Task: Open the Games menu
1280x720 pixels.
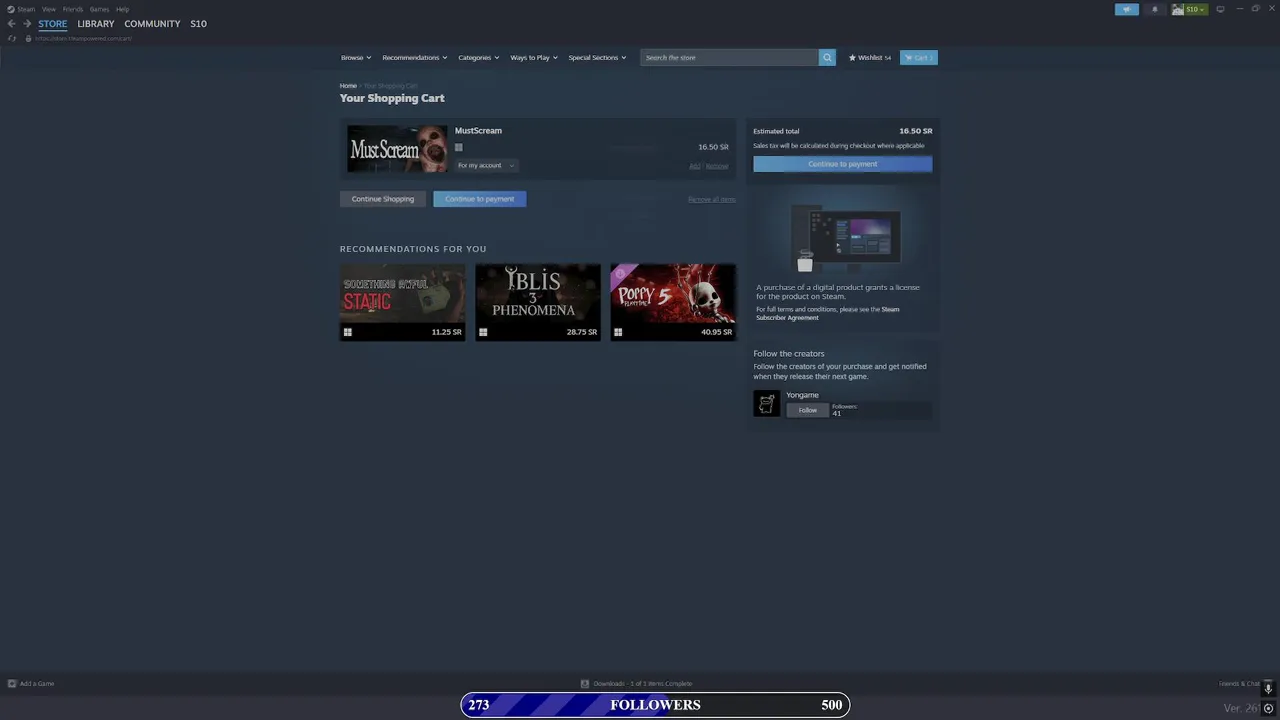Action: pyautogui.click(x=99, y=9)
